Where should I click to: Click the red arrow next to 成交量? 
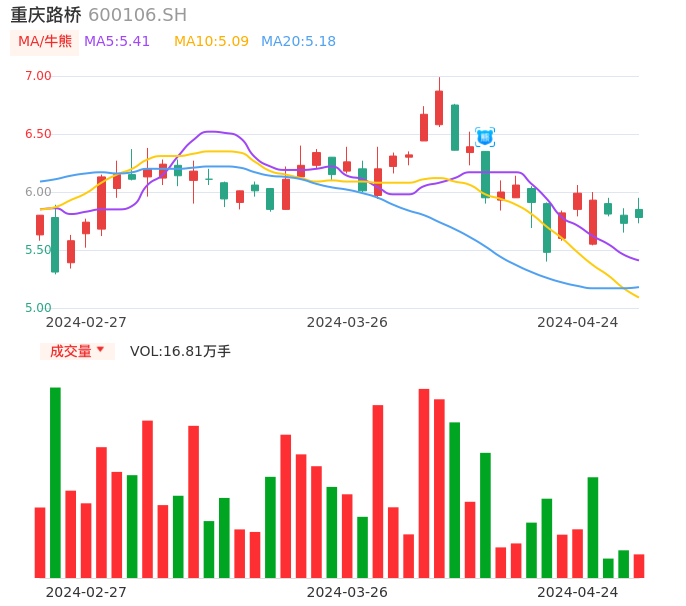coord(101,351)
